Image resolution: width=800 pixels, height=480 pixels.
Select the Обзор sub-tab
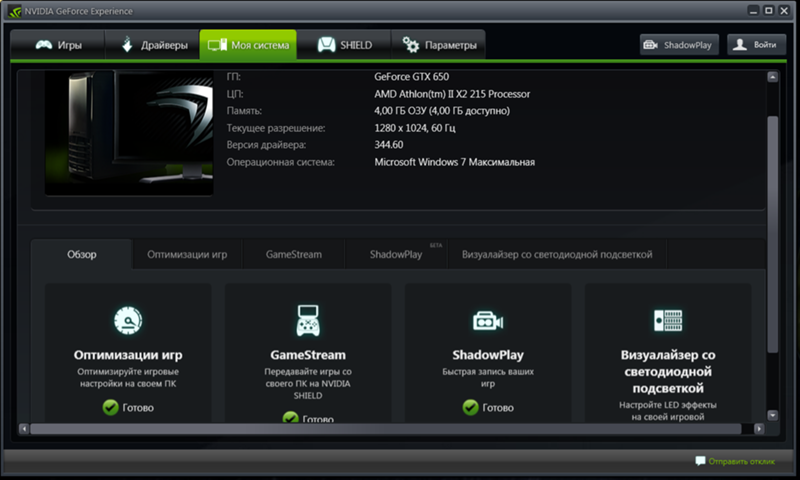click(x=82, y=254)
